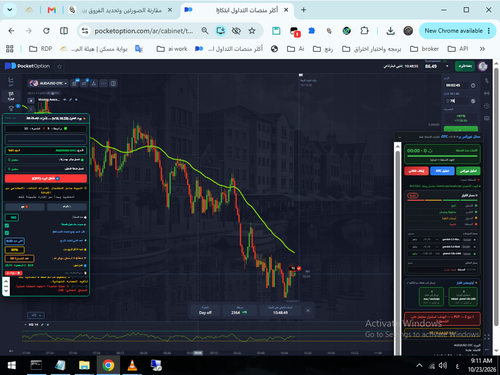Select the left tab with red dot in bot panel
The width and height of the screenshot is (500, 375).
pyautogui.click(x=25, y=207)
